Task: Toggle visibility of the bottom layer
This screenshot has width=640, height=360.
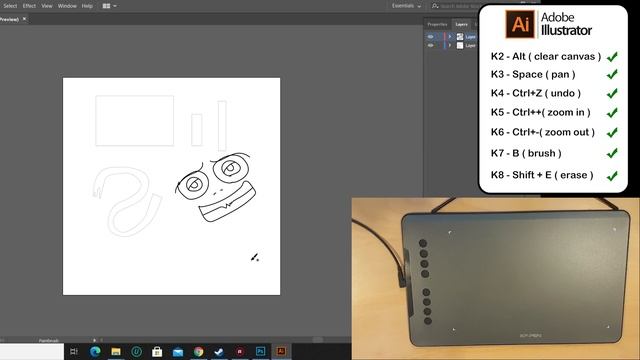Action: pos(430,45)
